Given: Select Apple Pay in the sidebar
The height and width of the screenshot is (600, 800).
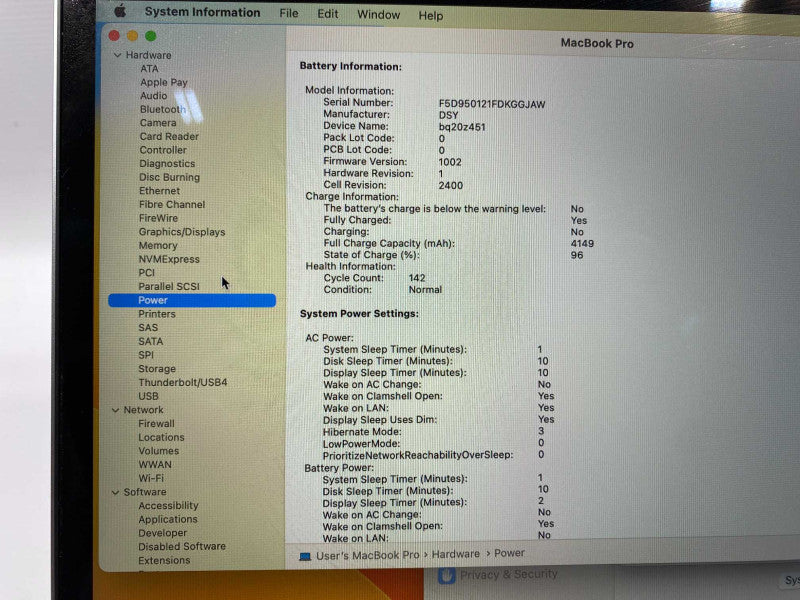Looking at the screenshot, I should tap(164, 82).
